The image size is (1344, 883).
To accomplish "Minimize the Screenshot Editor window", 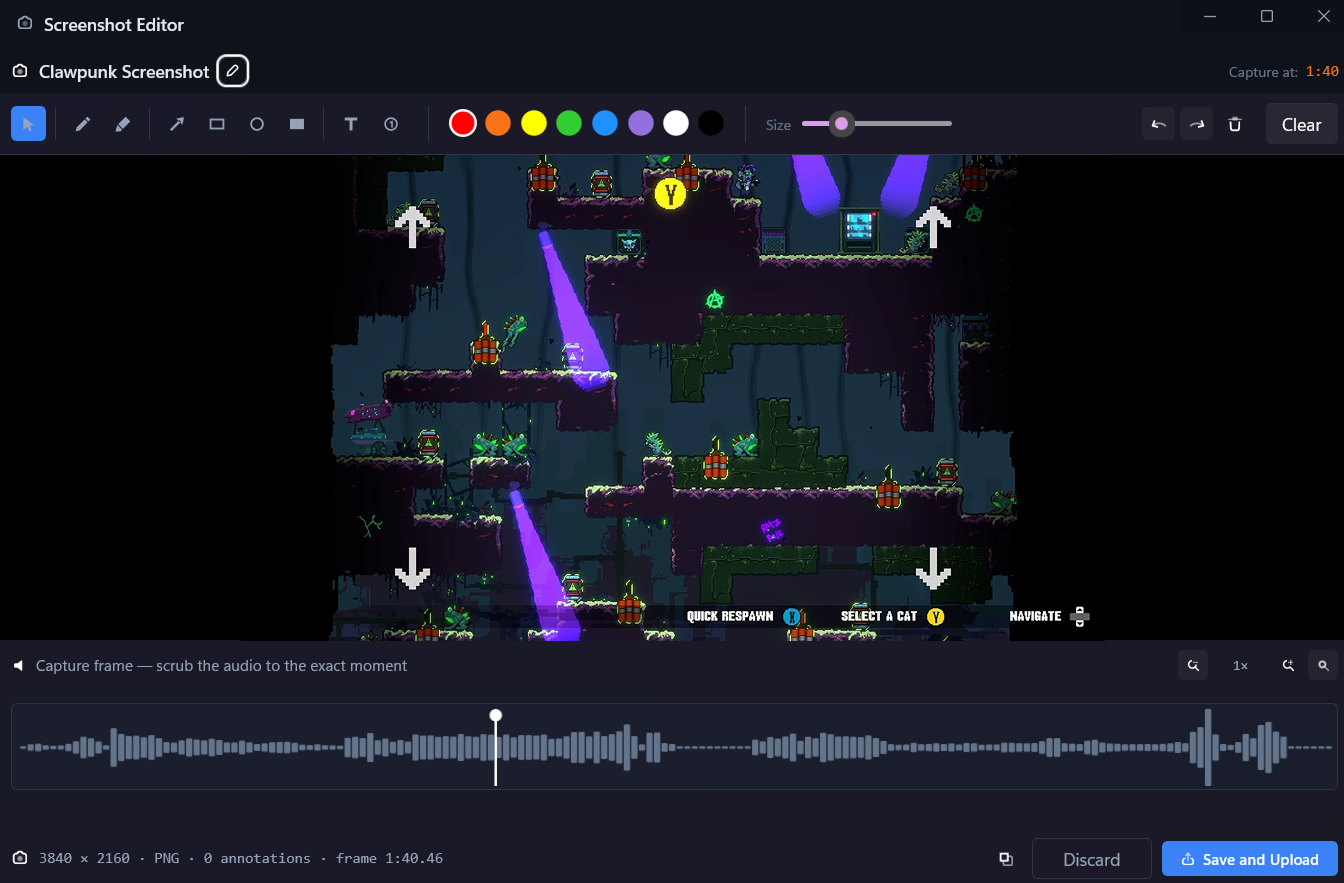I will click(1211, 16).
